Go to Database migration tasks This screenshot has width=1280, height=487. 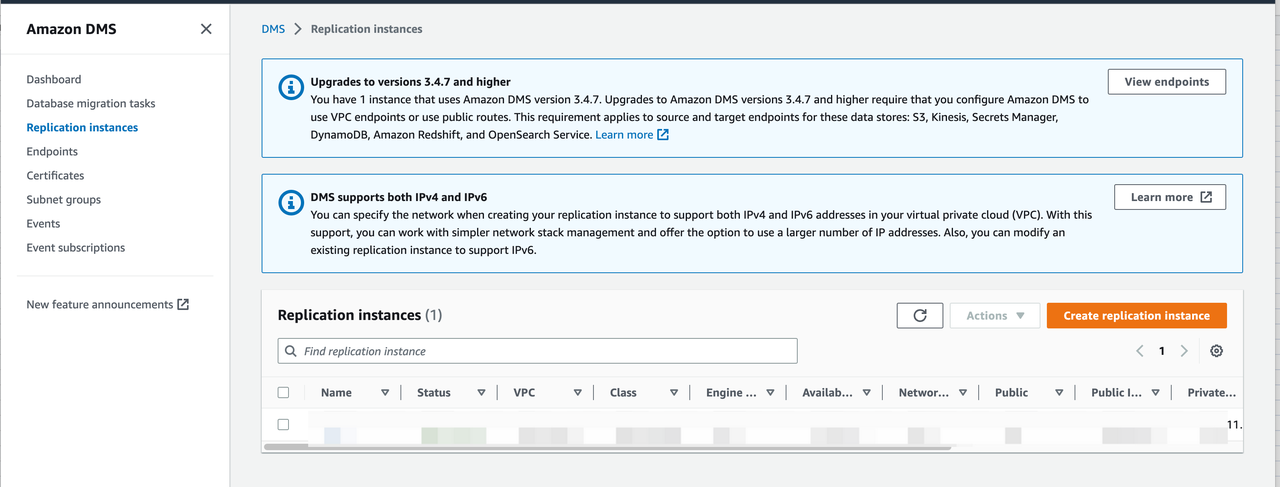(91, 103)
